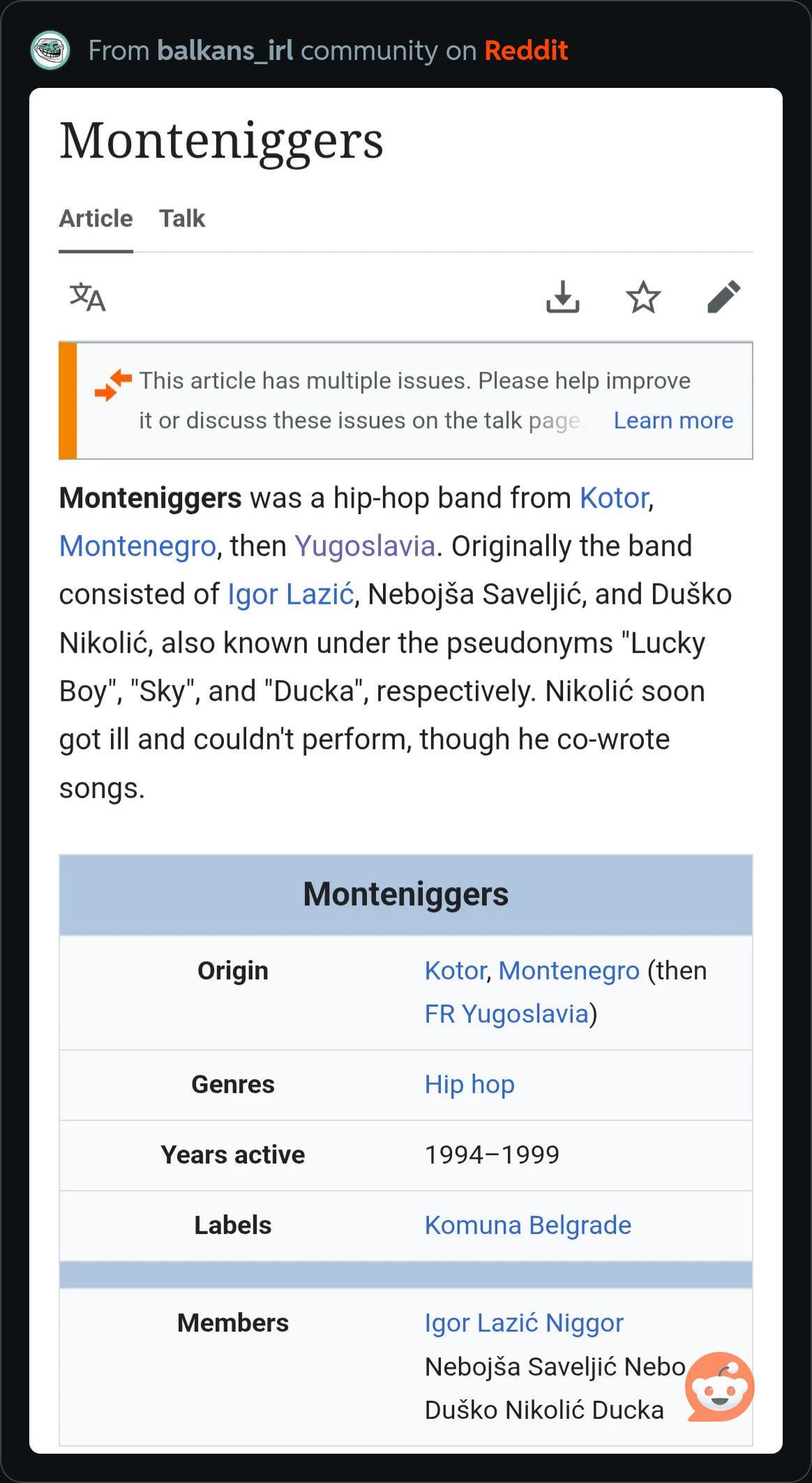Click the Reddit link in header
The height and width of the screenshot is (1483, 812).
click(x=526, y=50)
